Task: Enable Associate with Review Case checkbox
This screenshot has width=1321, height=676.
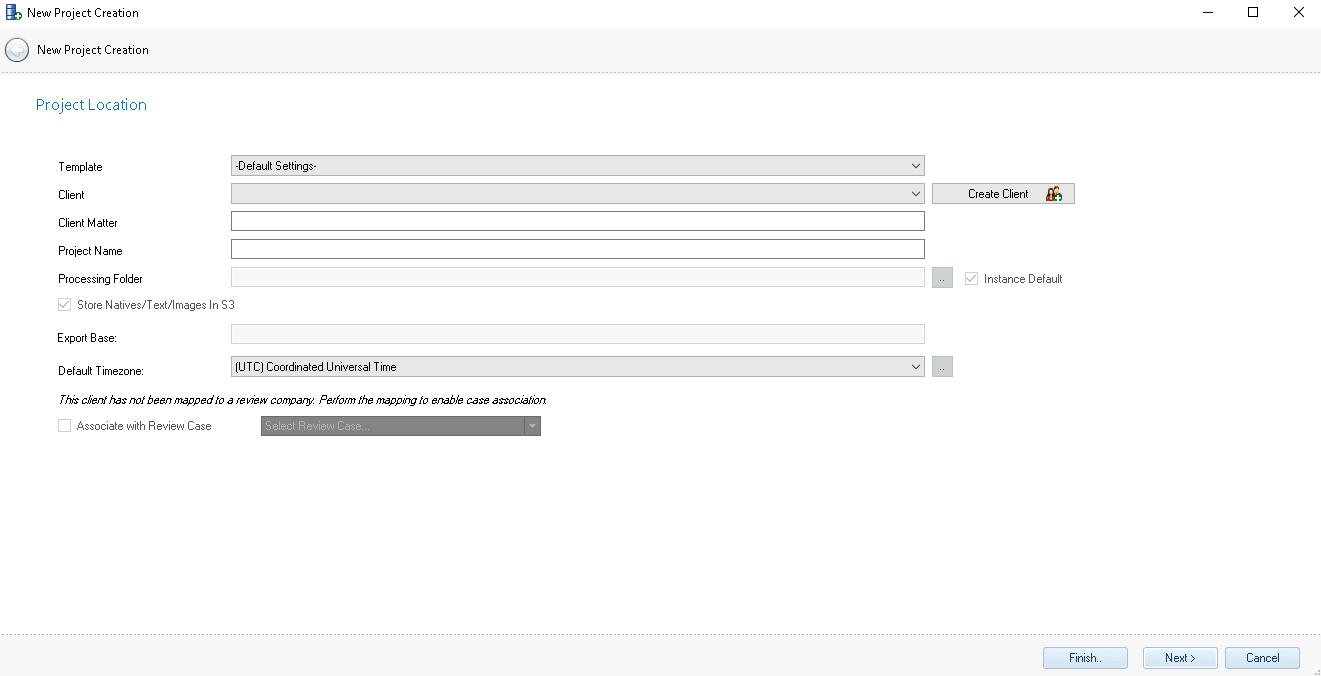Action: tap(65, 426)
